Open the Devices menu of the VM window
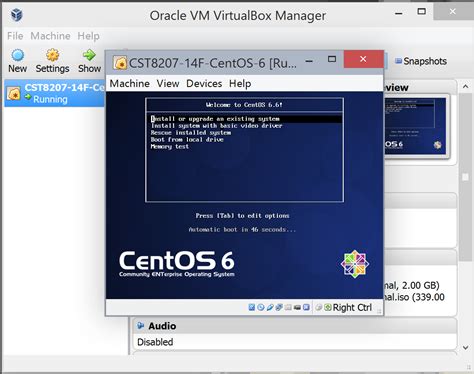This screenshot has height=374, width=474. point(204,83)
